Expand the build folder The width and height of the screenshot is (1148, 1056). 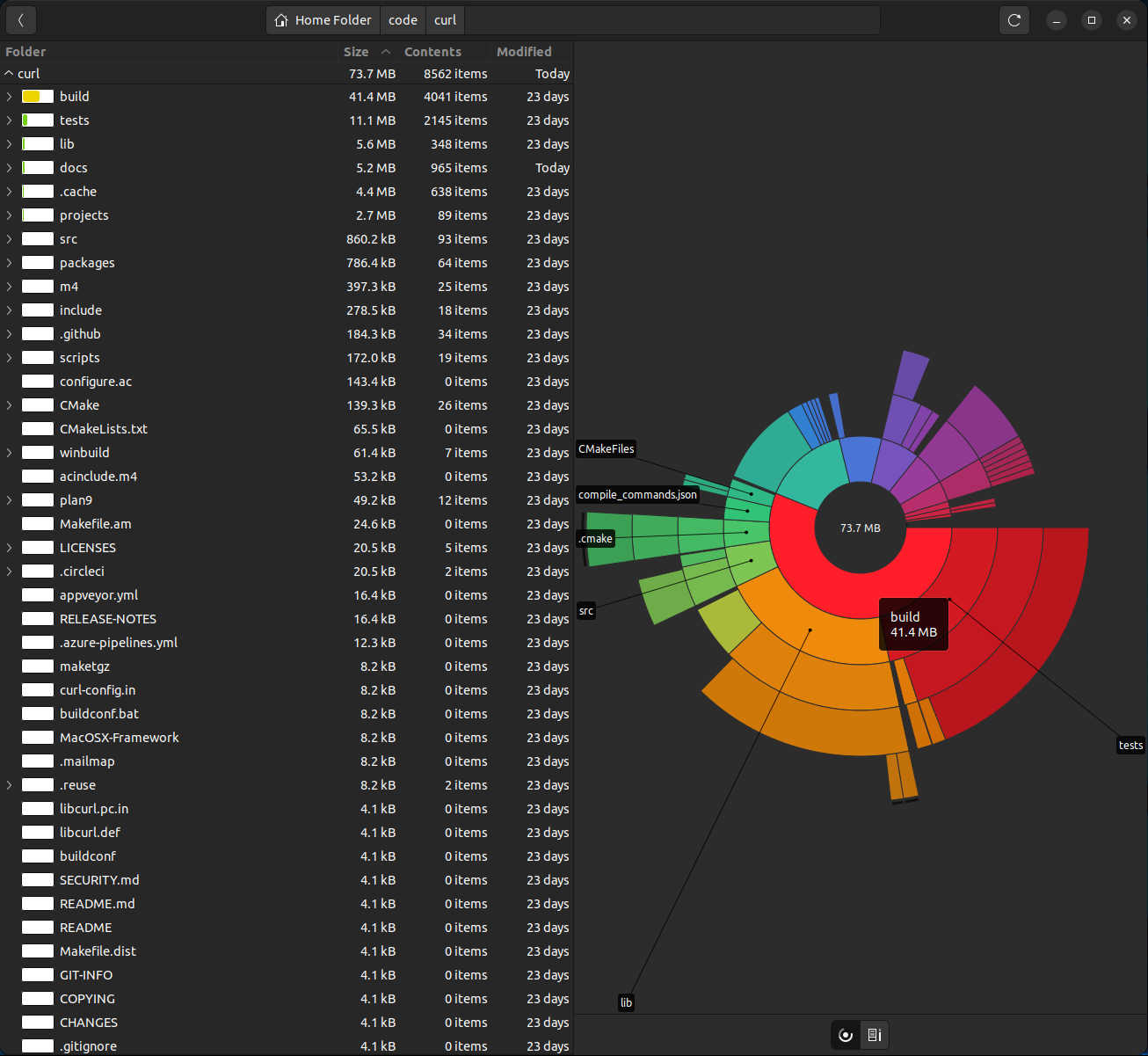tap(9, 97)
